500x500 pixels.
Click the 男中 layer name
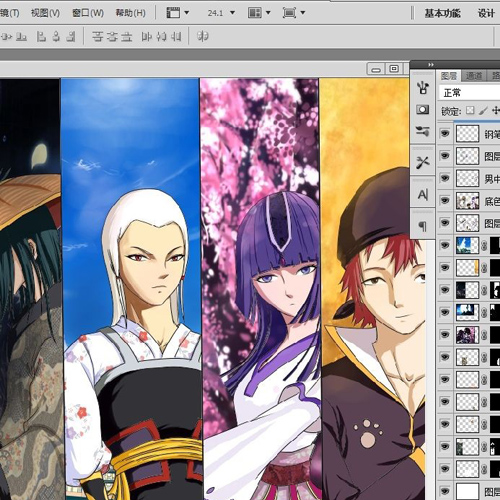coord(492,179)
